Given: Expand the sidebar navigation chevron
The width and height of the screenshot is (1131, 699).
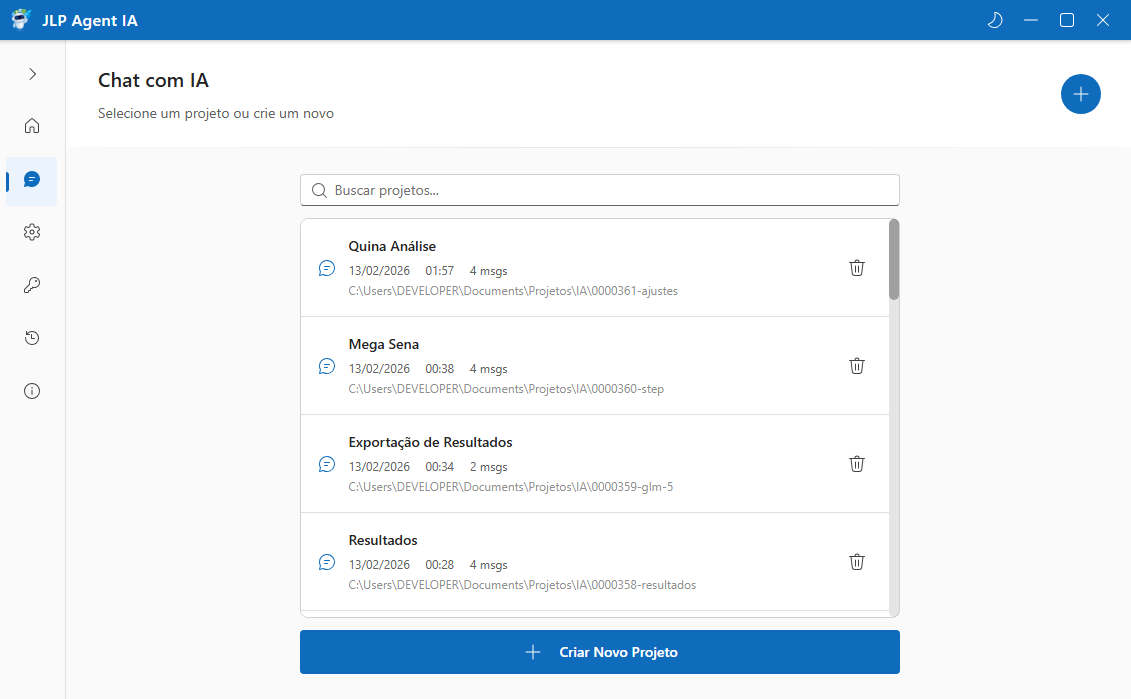Looking at the screenshot, I should pyautogui.click(x=32, y=74).
